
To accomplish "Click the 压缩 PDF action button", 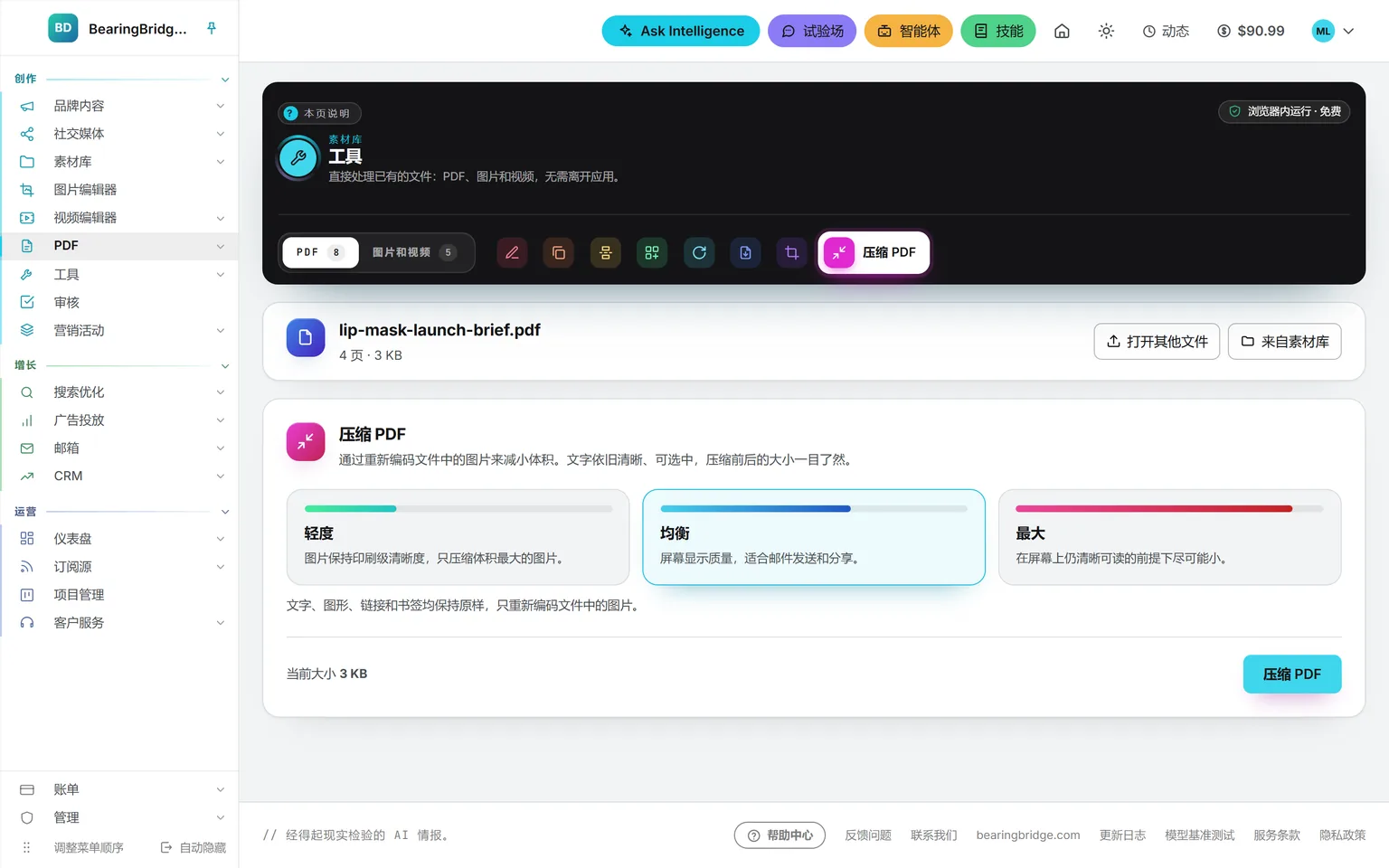I will (1292, 675).
